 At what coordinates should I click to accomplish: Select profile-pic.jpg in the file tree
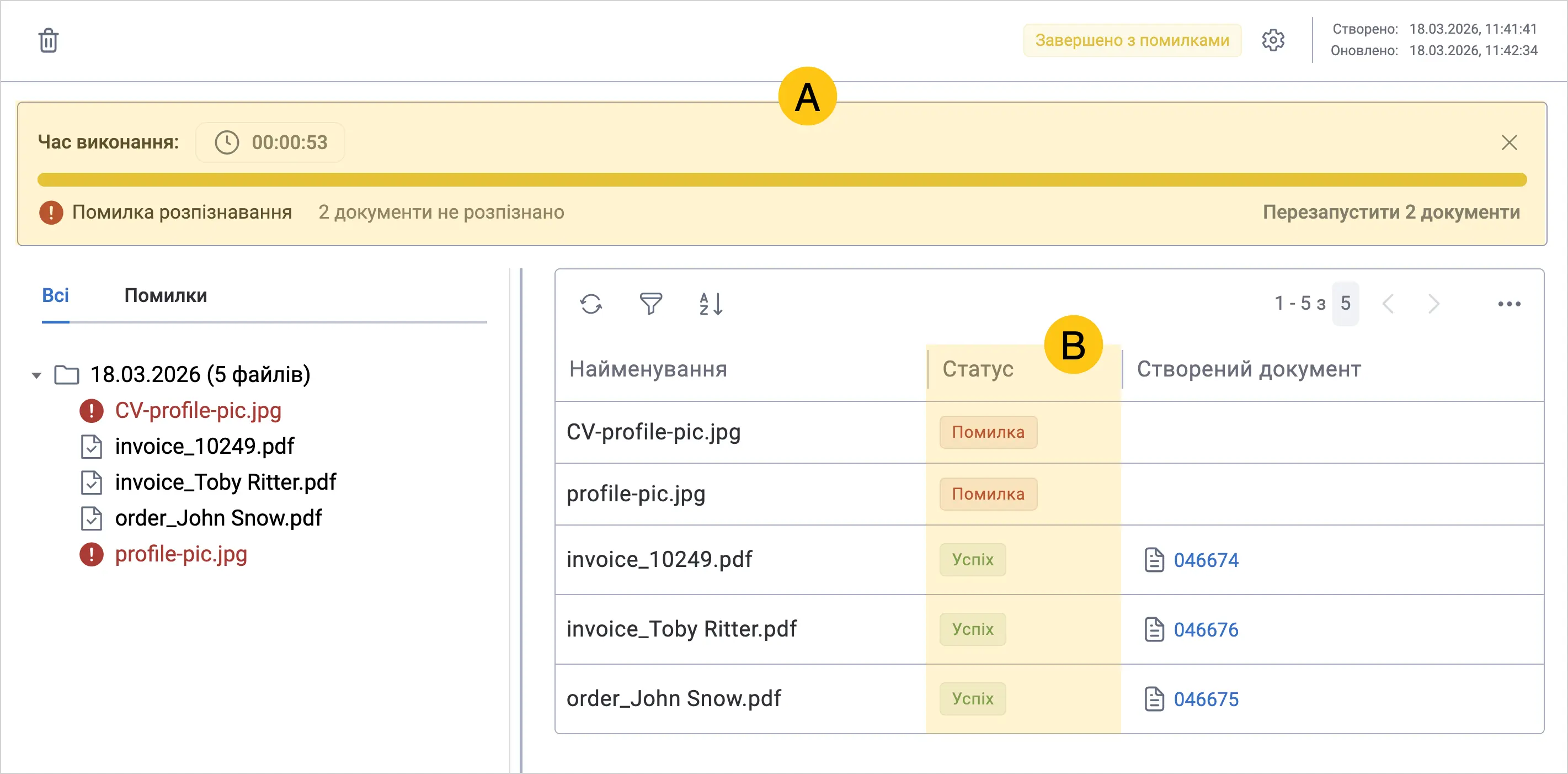tap(181, 554)
